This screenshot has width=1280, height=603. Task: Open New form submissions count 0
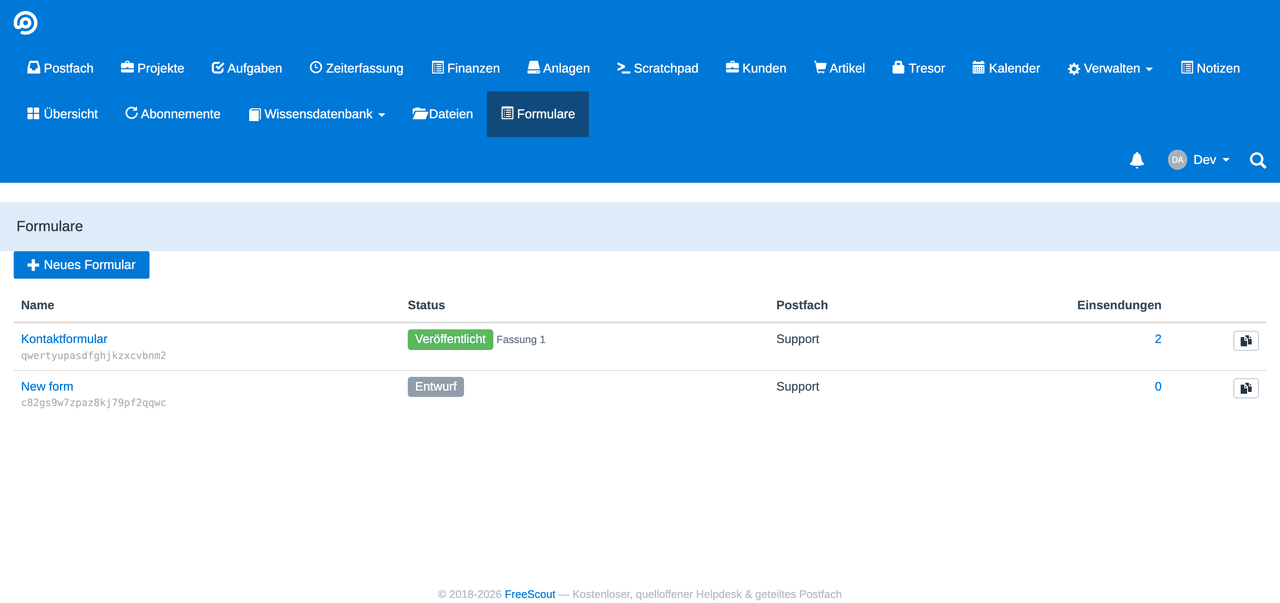[x=1158, y=386]
